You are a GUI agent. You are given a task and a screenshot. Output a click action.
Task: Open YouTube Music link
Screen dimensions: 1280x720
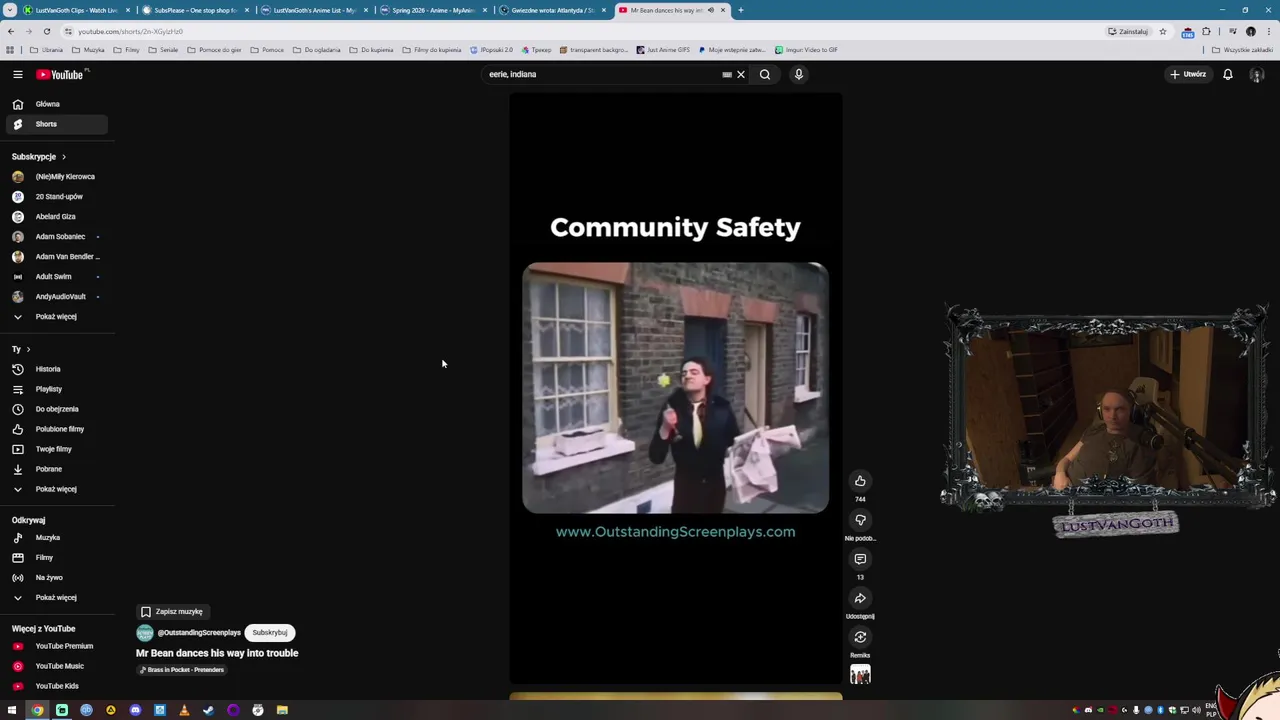coord(57,666)
